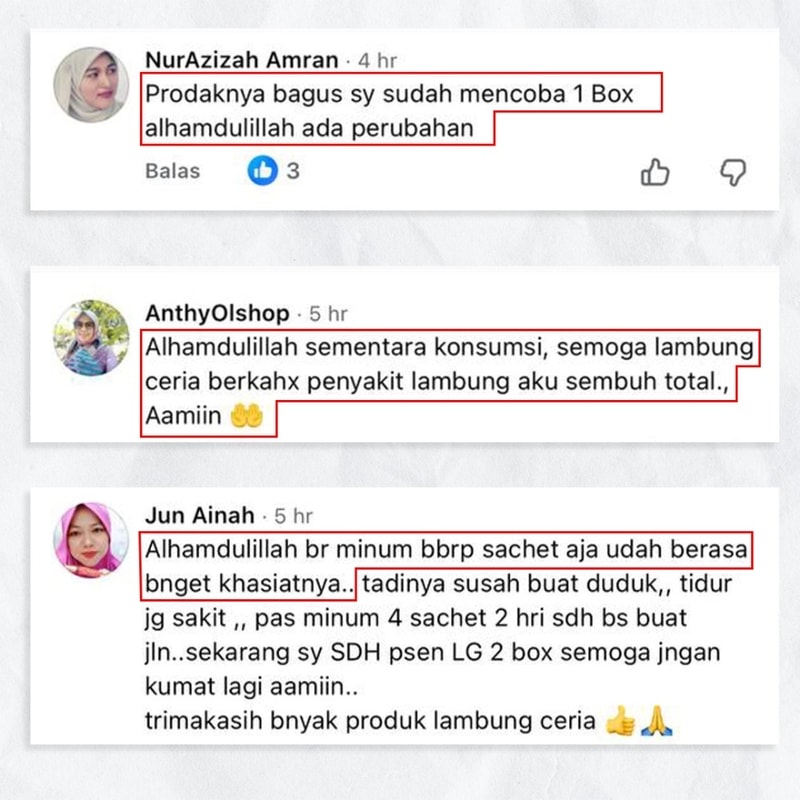The image size is (800, 800).
Task: Click the thumbs-down icon on NurAzizah's comment
Action: coord(733,173)
